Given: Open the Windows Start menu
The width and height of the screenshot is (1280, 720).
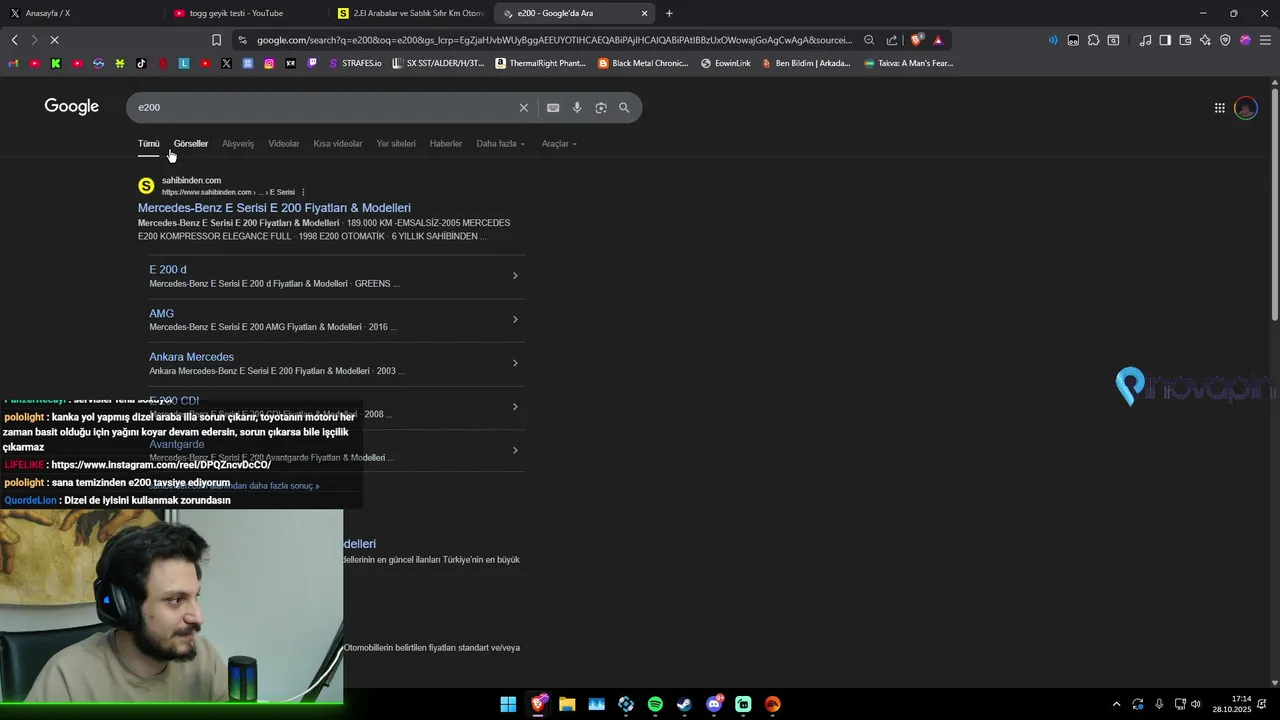Looking at the screenshot, I should [x=508, y=704].
